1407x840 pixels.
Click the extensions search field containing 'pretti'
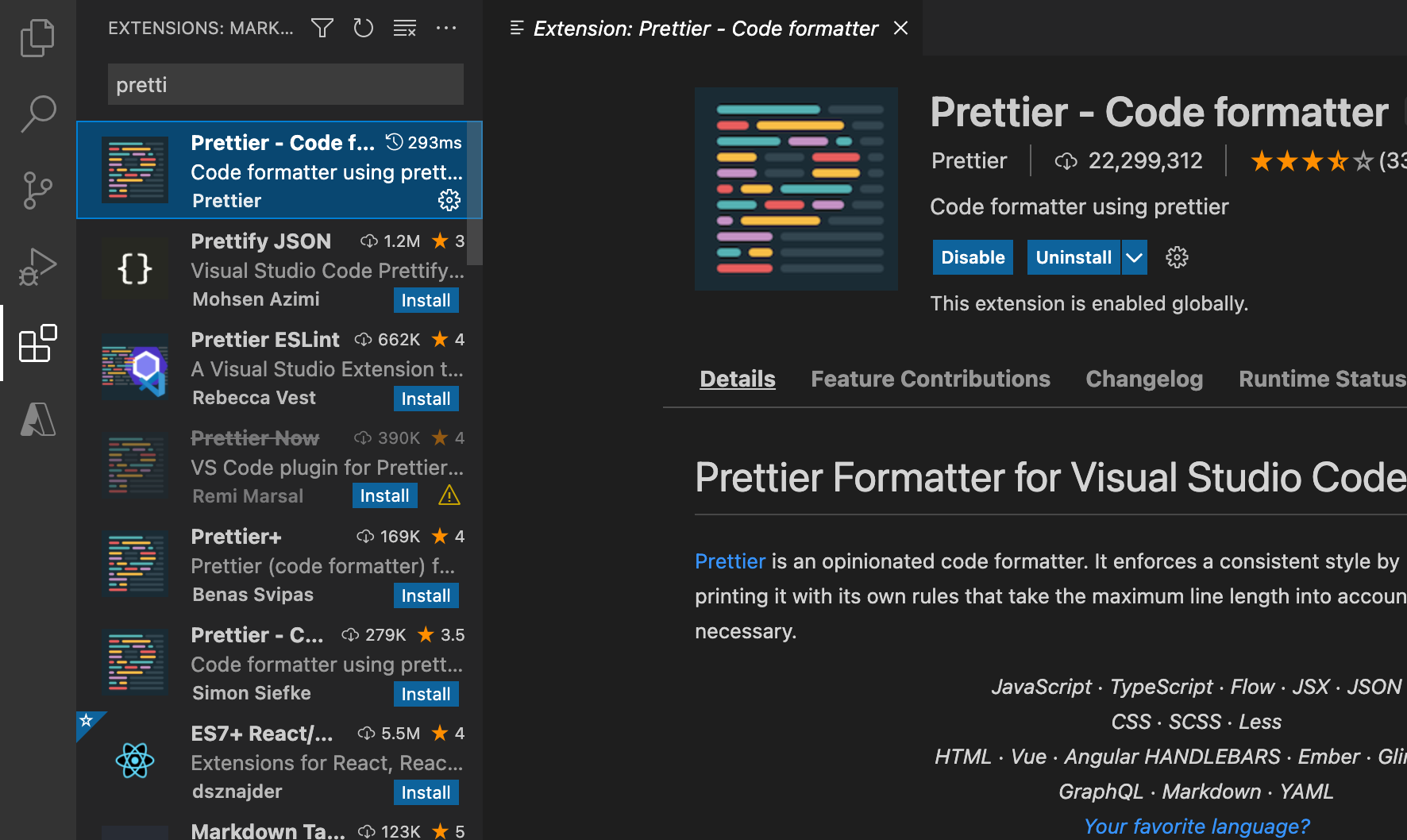(286, 84)
